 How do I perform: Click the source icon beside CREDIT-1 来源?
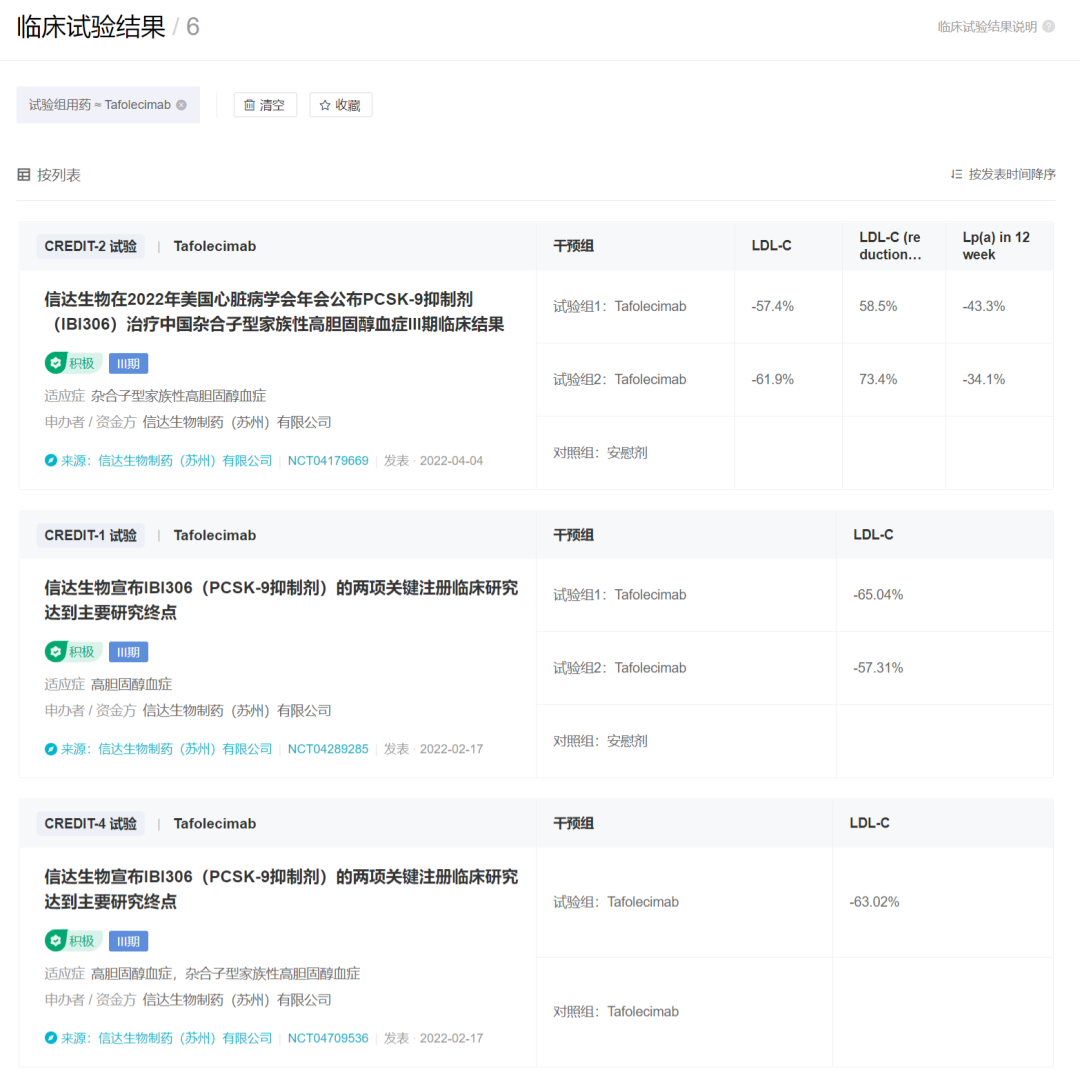[50, 749]
